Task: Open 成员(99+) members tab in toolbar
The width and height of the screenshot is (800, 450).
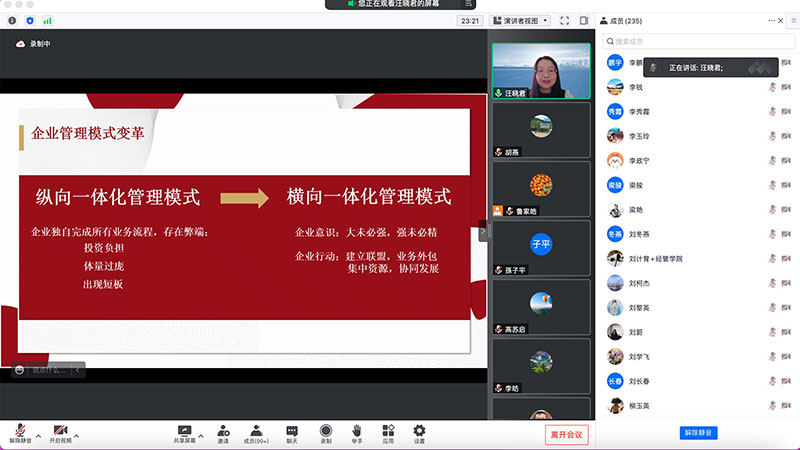Action: [256, 431]
